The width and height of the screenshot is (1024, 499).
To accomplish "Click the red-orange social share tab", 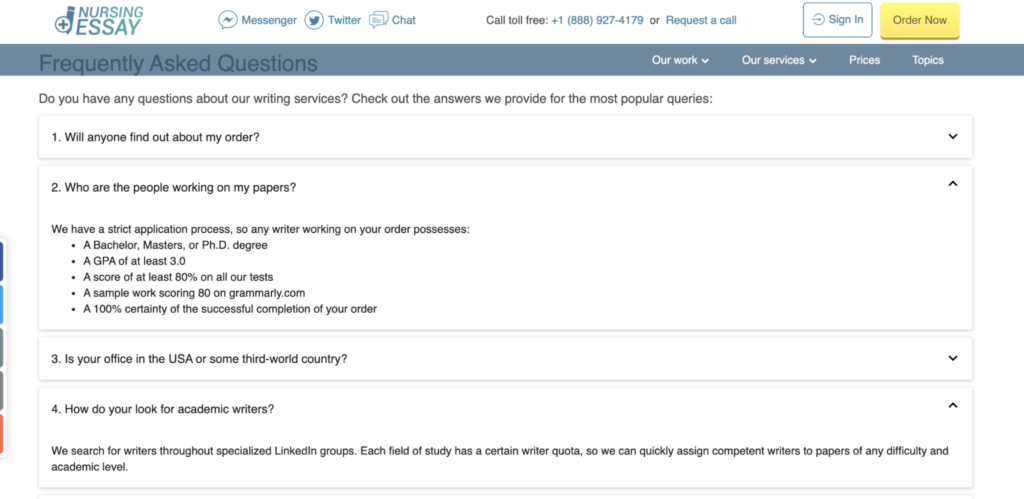I will 1,434.
